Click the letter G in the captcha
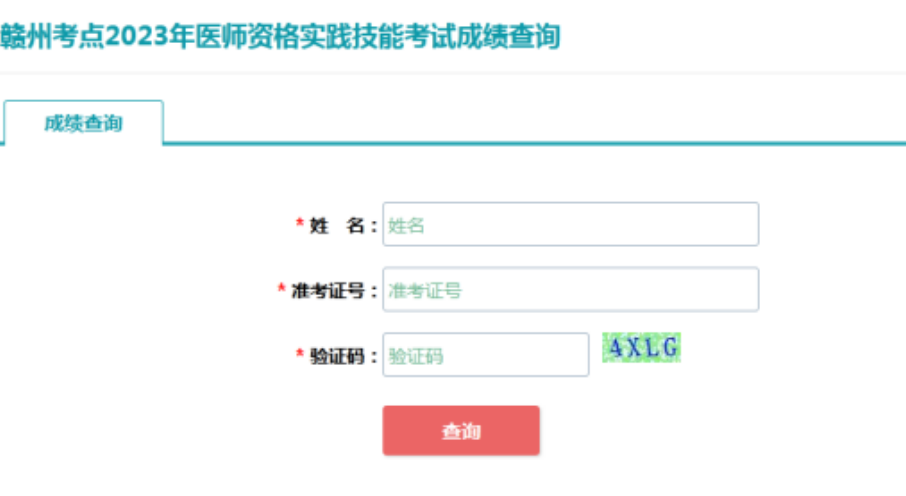Image resolution: width=906 pixels, height=496 pixels. pos(670,347)
